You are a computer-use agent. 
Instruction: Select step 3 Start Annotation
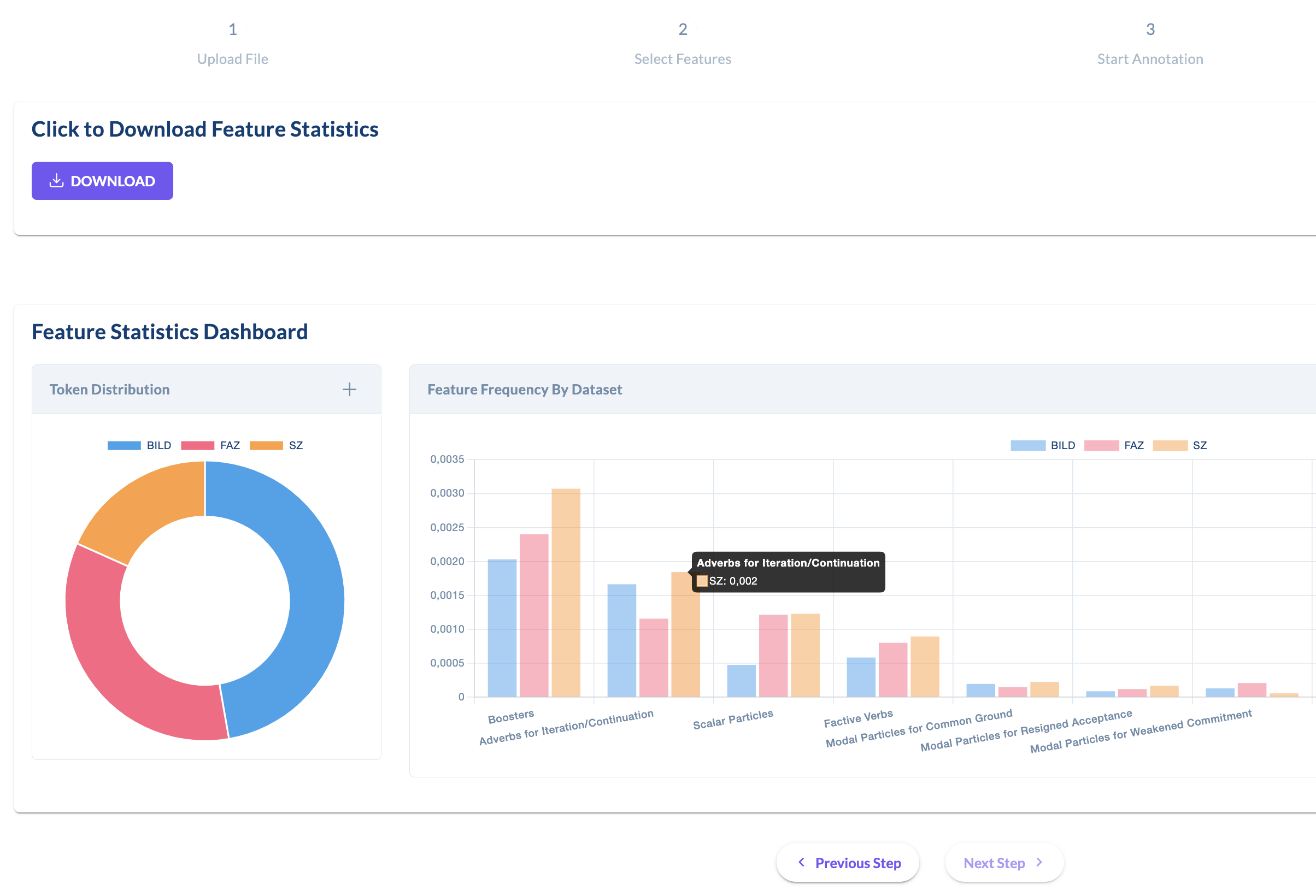point(1150,44)
